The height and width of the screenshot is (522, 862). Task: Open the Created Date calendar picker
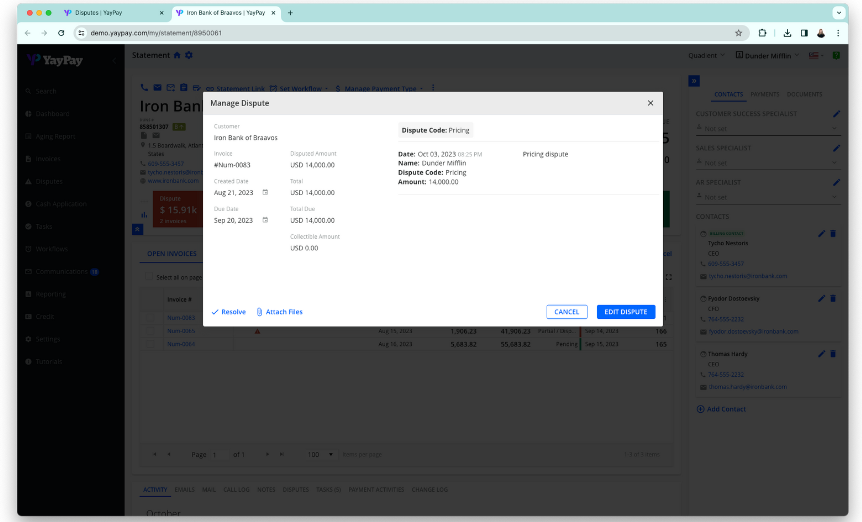click(x=265, y=192)
